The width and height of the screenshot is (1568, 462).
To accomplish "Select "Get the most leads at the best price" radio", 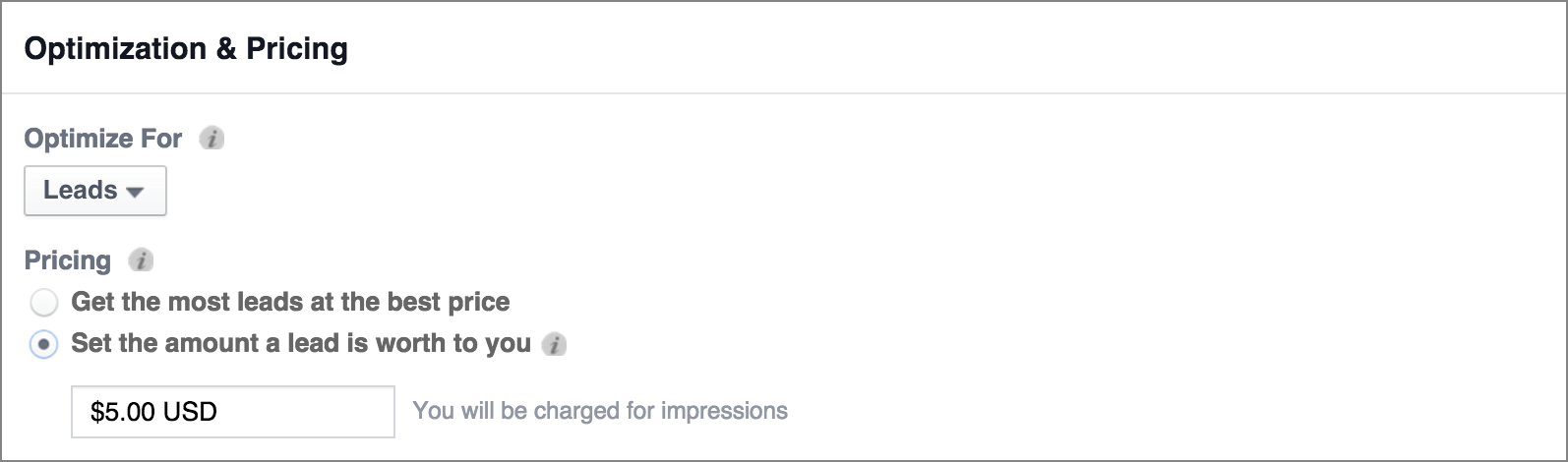I will pyautogui.click(x=44, y=303).
